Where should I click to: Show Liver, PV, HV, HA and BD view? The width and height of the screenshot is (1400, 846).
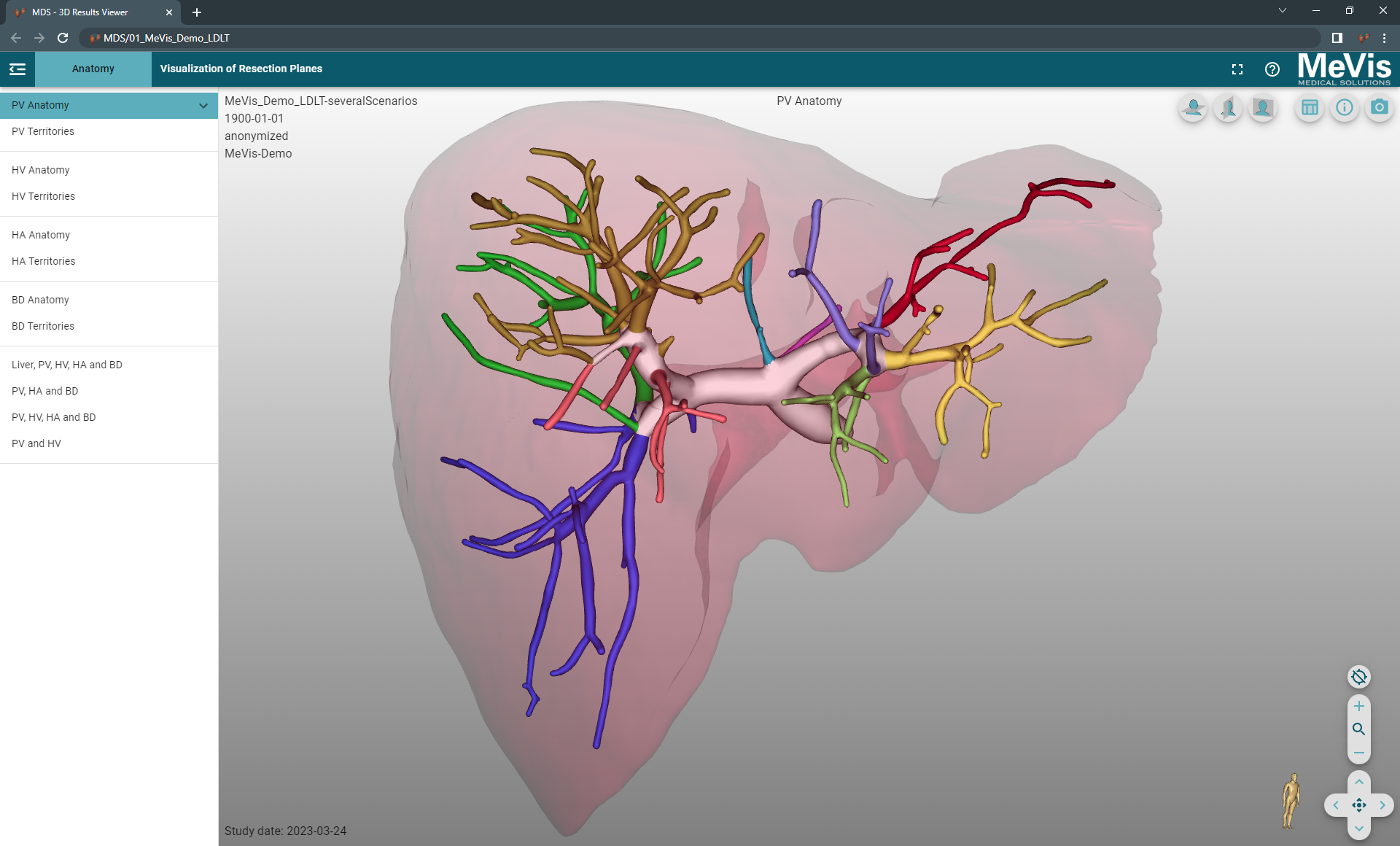[x=109, y=365]
